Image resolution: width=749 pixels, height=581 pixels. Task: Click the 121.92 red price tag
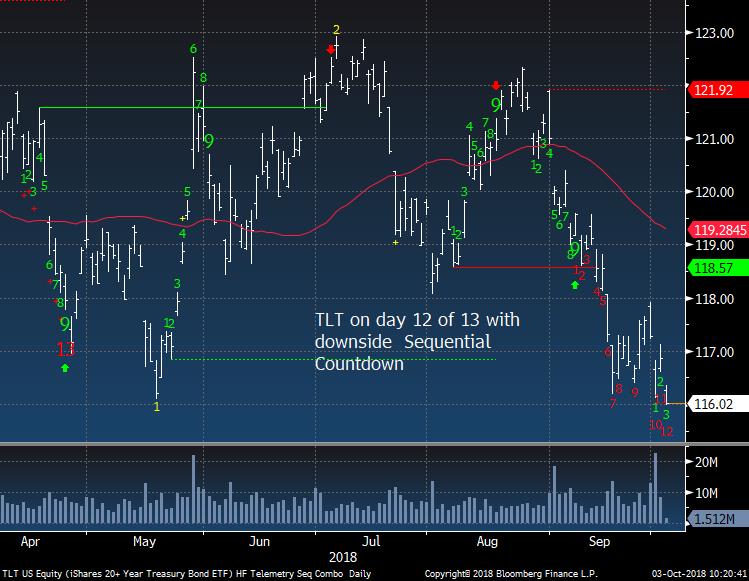click(x=717, y=90)
